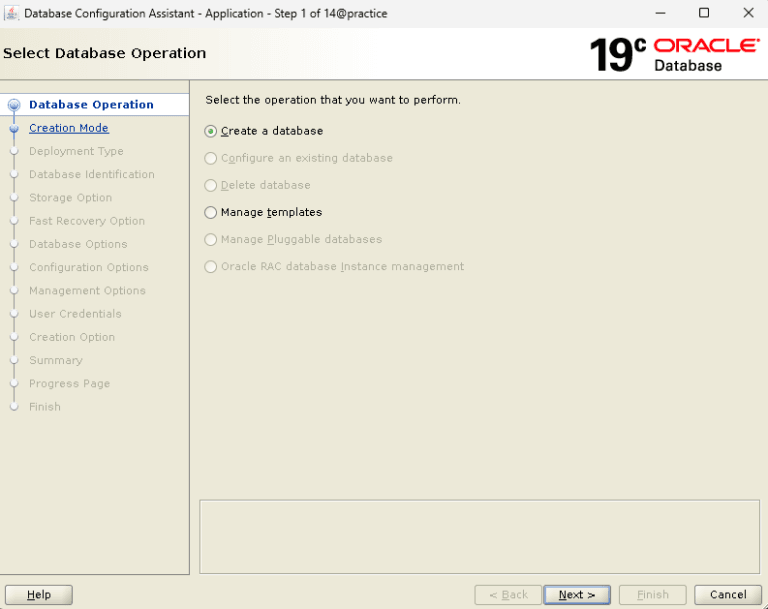Click the Creation Option step
Screen dimensions: 768x609
(72, 337)
